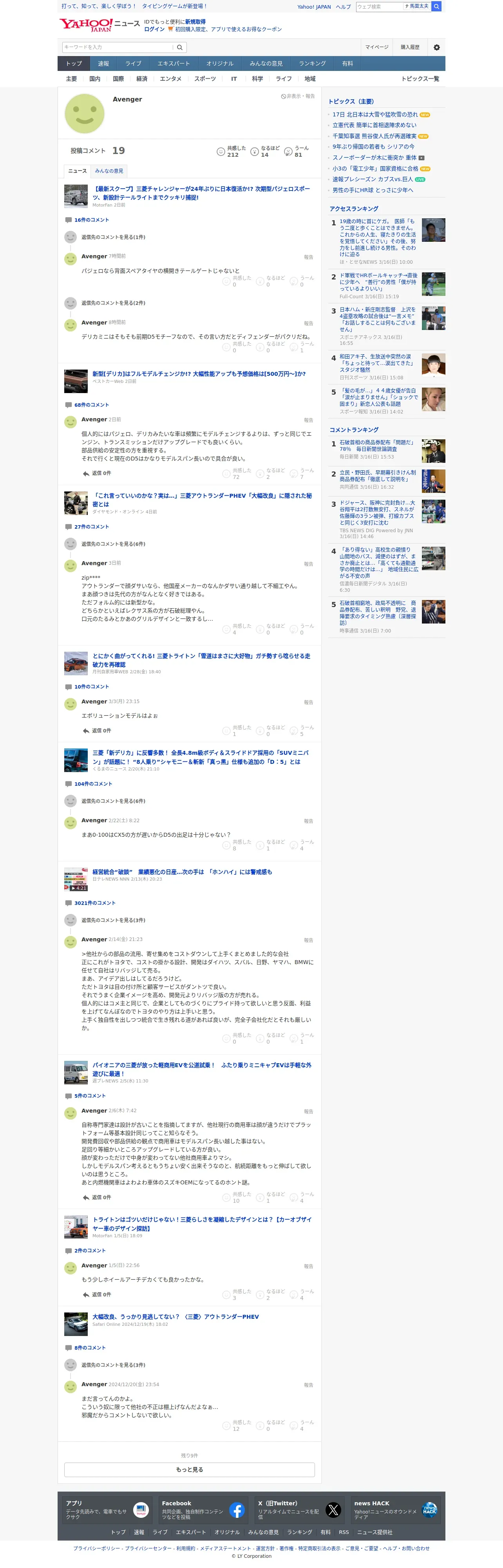Open エキスパート in the blue navigation bar
Screen dimensions: 503x1568
tap(173, 63)
